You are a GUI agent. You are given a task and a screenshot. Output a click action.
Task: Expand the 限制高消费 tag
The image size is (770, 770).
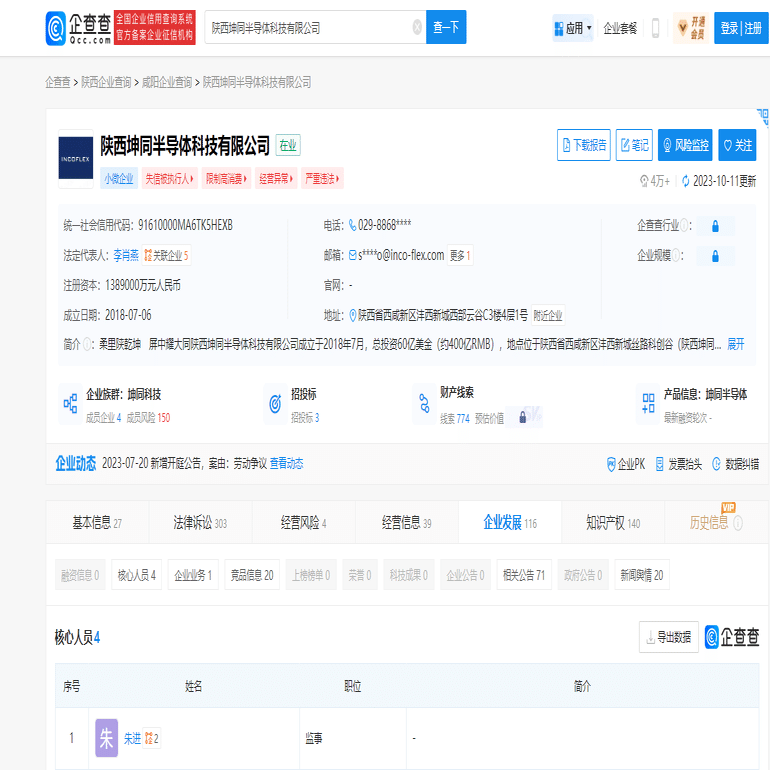226,178
